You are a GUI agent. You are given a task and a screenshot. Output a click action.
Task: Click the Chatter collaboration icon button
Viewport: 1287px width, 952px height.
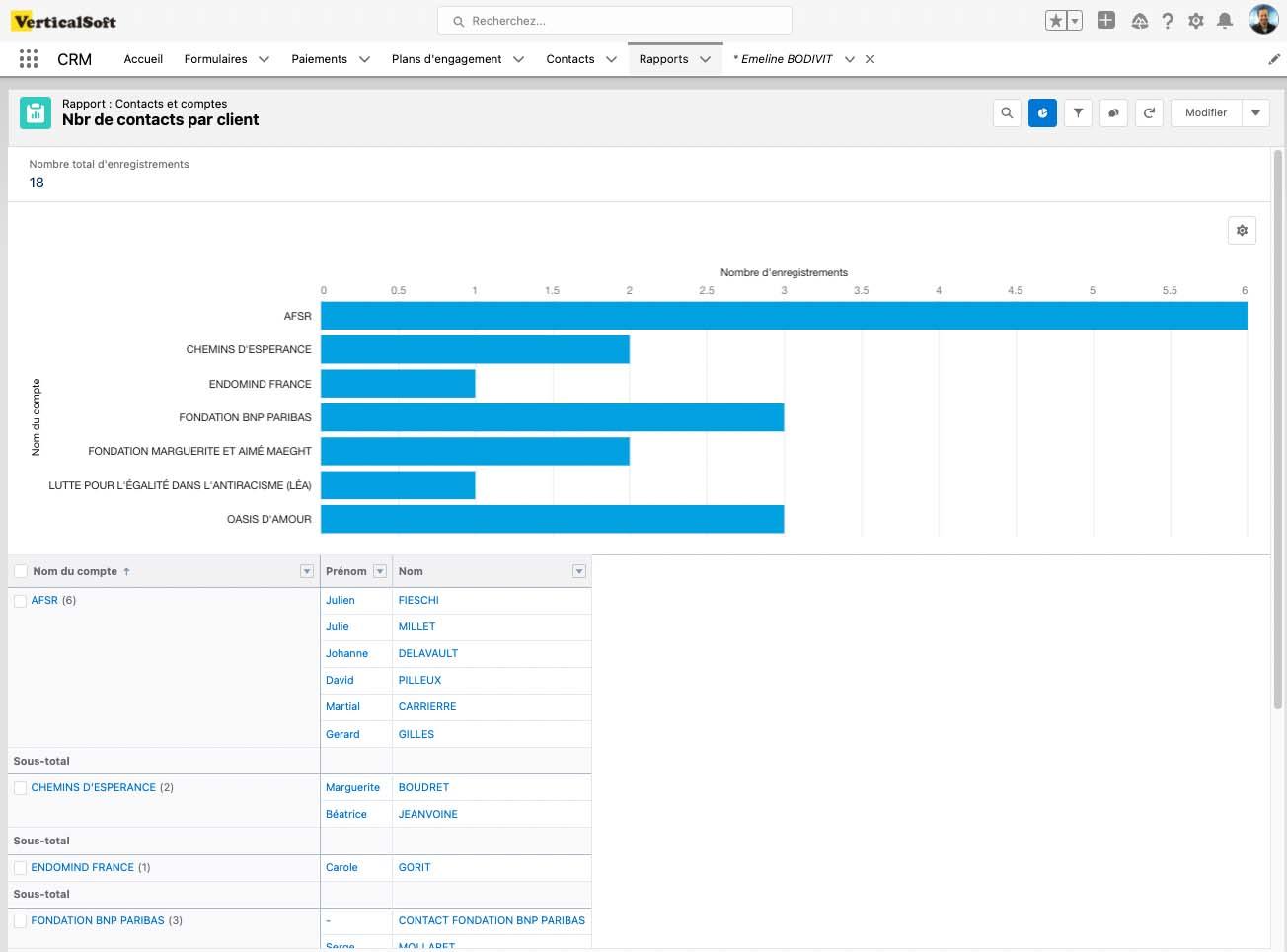coord(1113,112)
